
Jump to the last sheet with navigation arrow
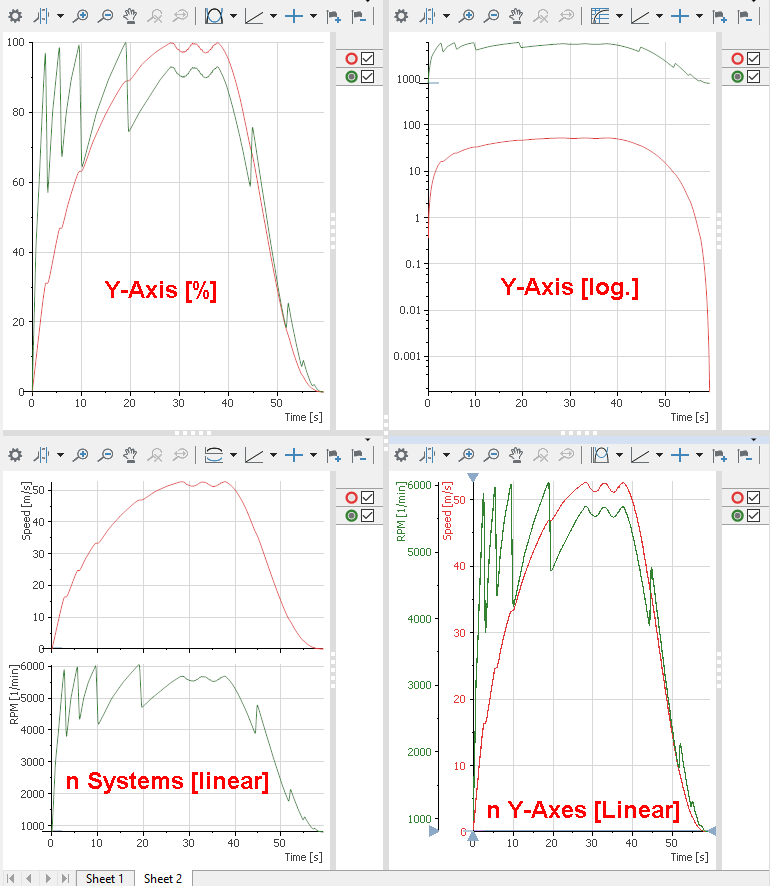(x=66, y=878)
